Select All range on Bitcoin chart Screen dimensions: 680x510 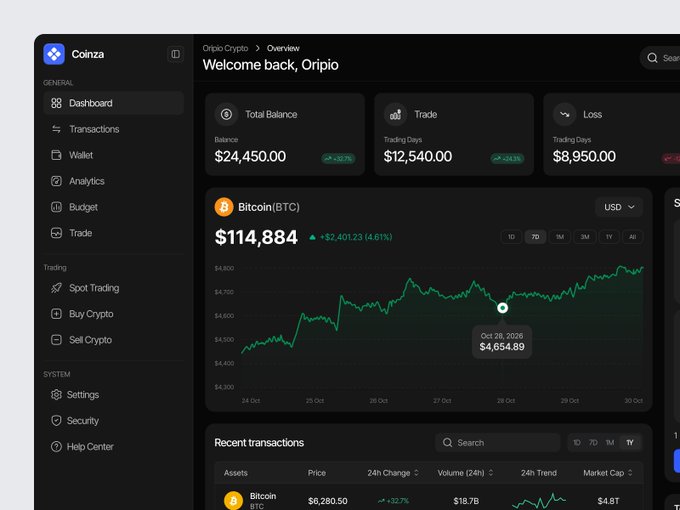(x=633, y=237)
